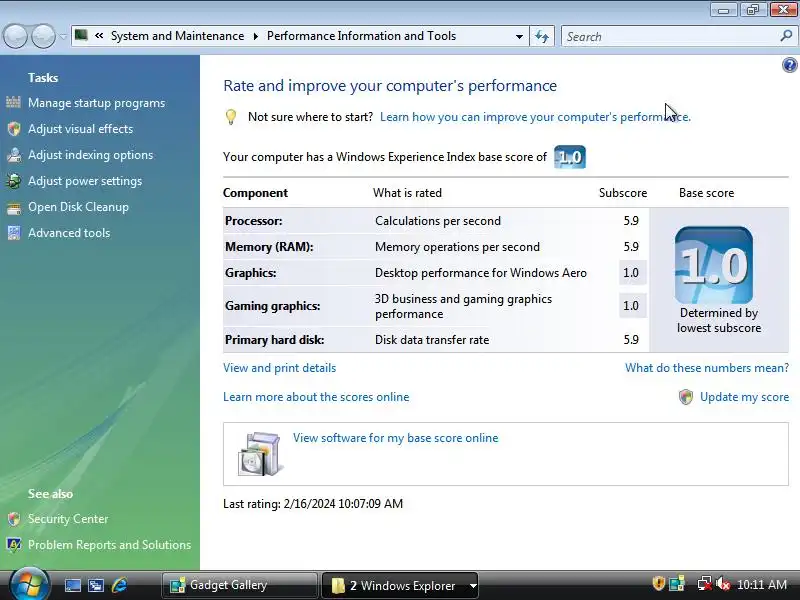Click the Manage startup programs icon
Image resolution: width=800 pixels, height=600 pixels.
[x=14, y=103]
